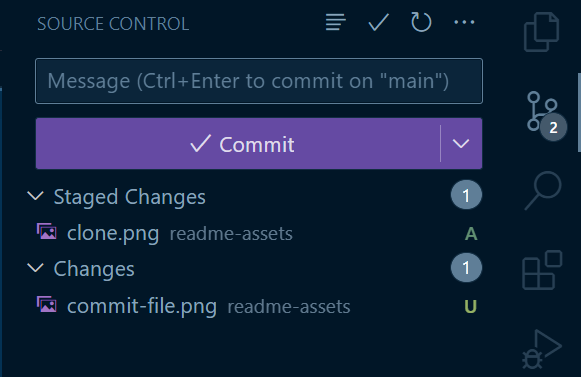
Task: Open Explorer view from activity bar
Action: [542, 32]
